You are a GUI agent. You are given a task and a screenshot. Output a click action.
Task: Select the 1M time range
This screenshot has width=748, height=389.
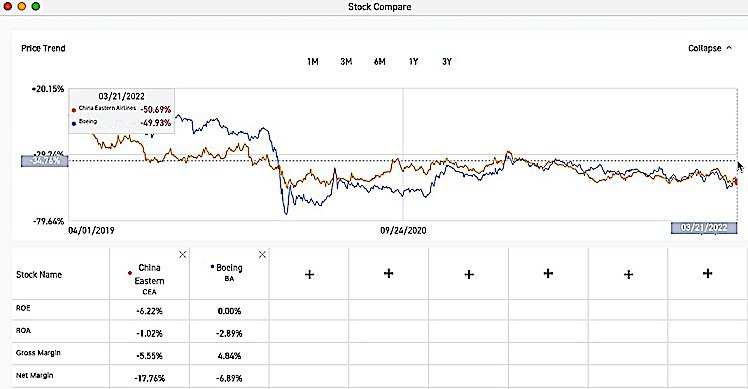(312, 62)
